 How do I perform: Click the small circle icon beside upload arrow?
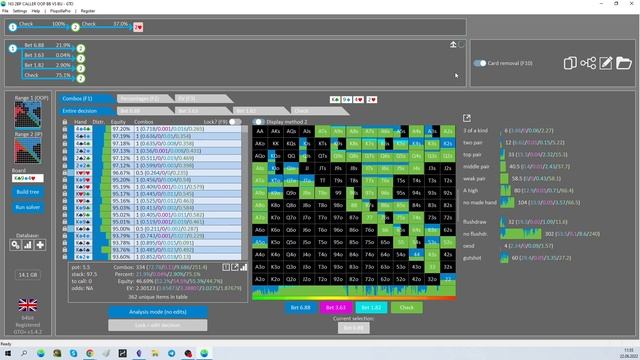tap(461, 44)
